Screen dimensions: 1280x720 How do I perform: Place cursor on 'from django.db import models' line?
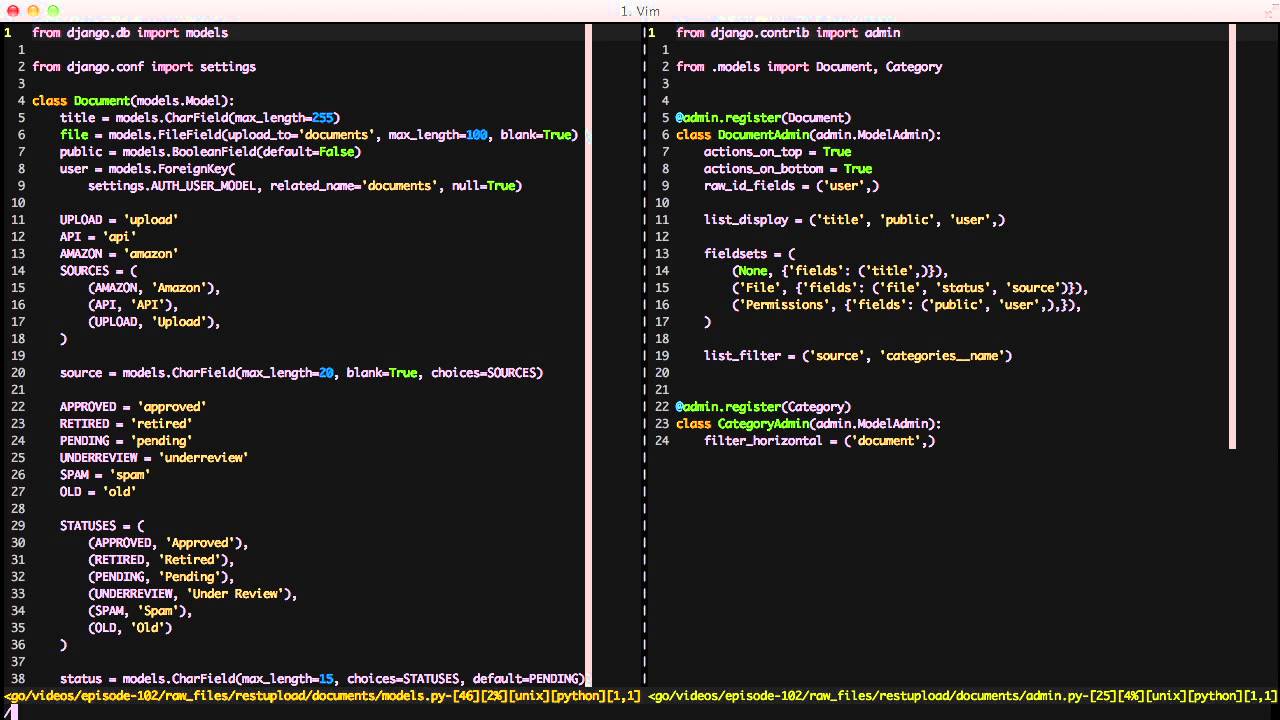(x=130, y=33)
